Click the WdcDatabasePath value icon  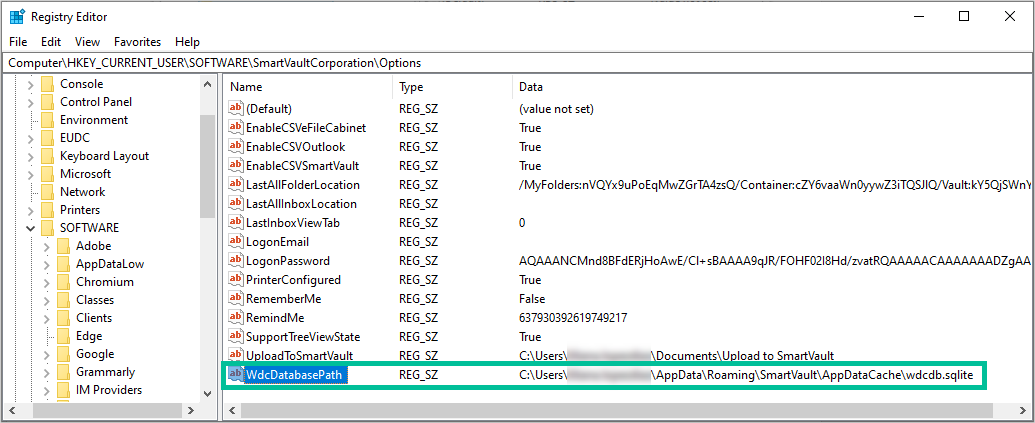236,375
